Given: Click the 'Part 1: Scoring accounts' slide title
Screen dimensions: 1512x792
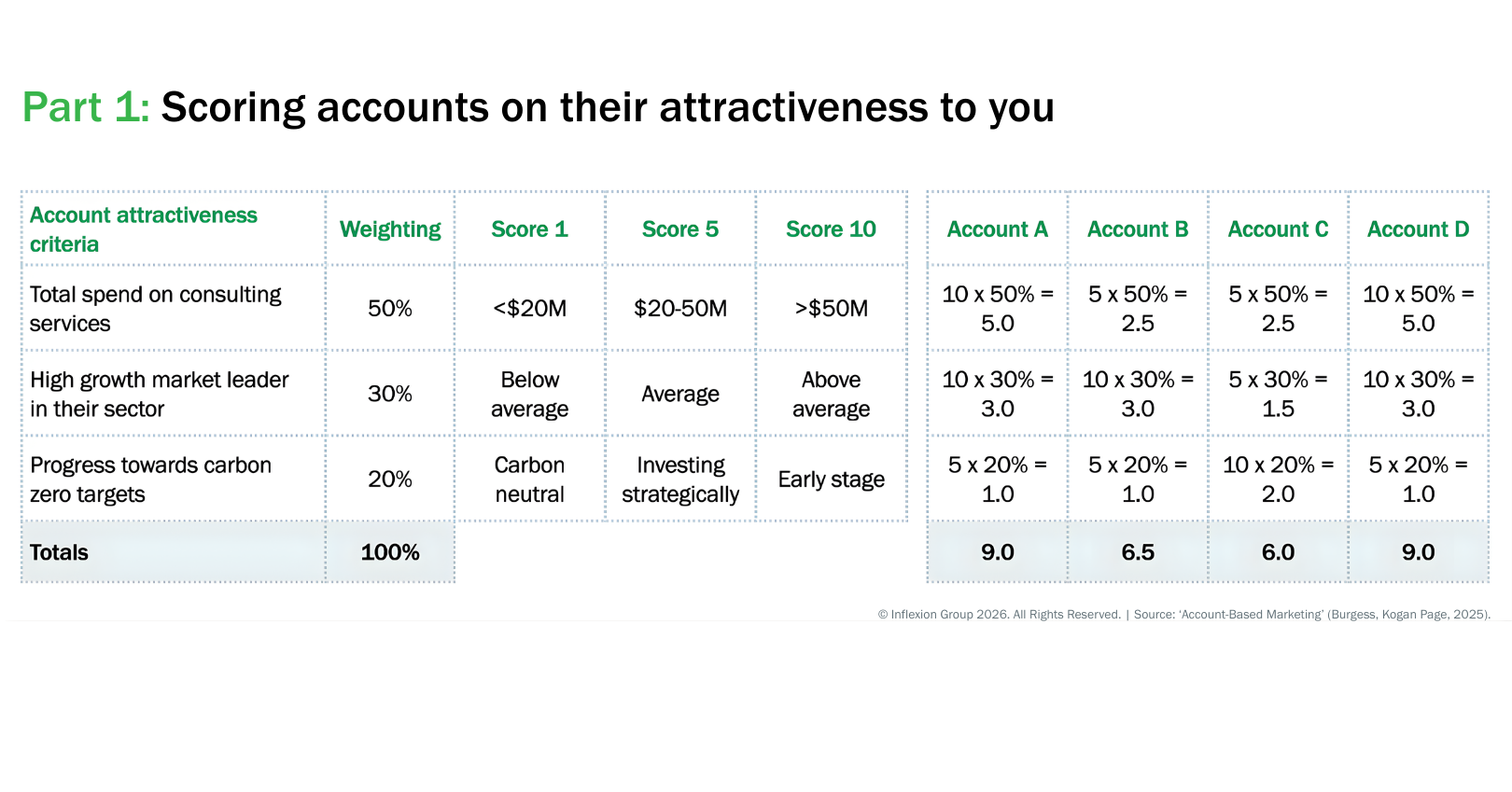Looking at the screenshot, I should (538, 107).
